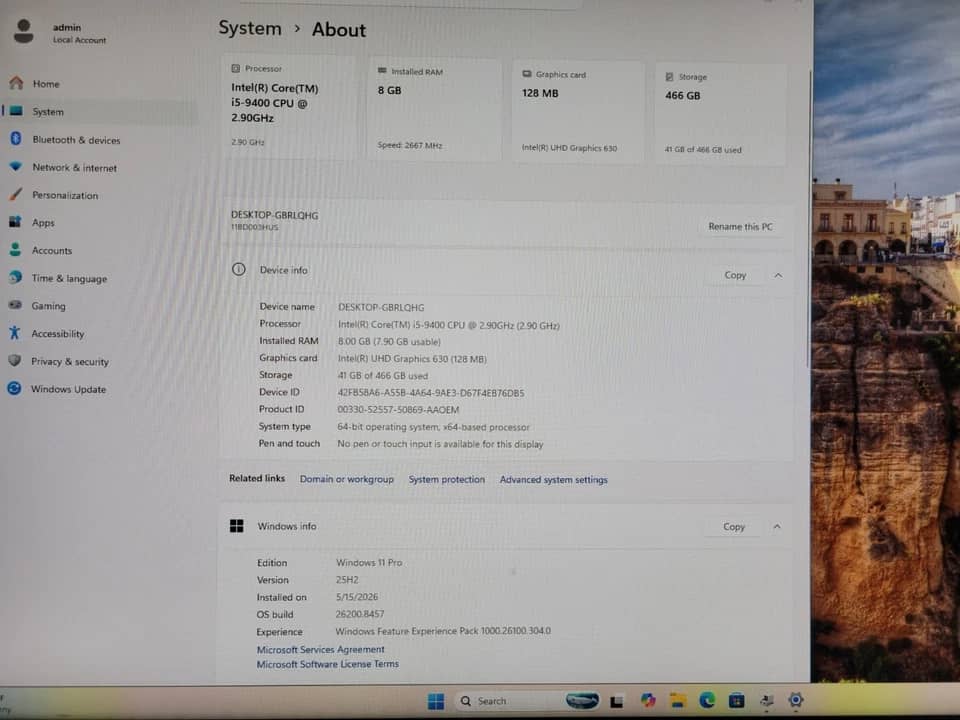The height and width of the screenshot is (720, 960).
Task: Click the System breadcrumb in the header
Action: 250,28
